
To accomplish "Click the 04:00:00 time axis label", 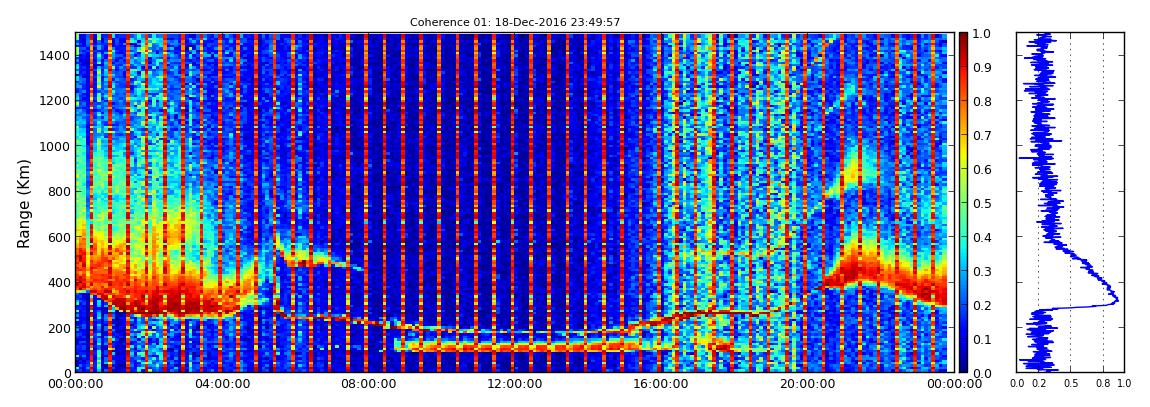I will click(x=221, y=383).
